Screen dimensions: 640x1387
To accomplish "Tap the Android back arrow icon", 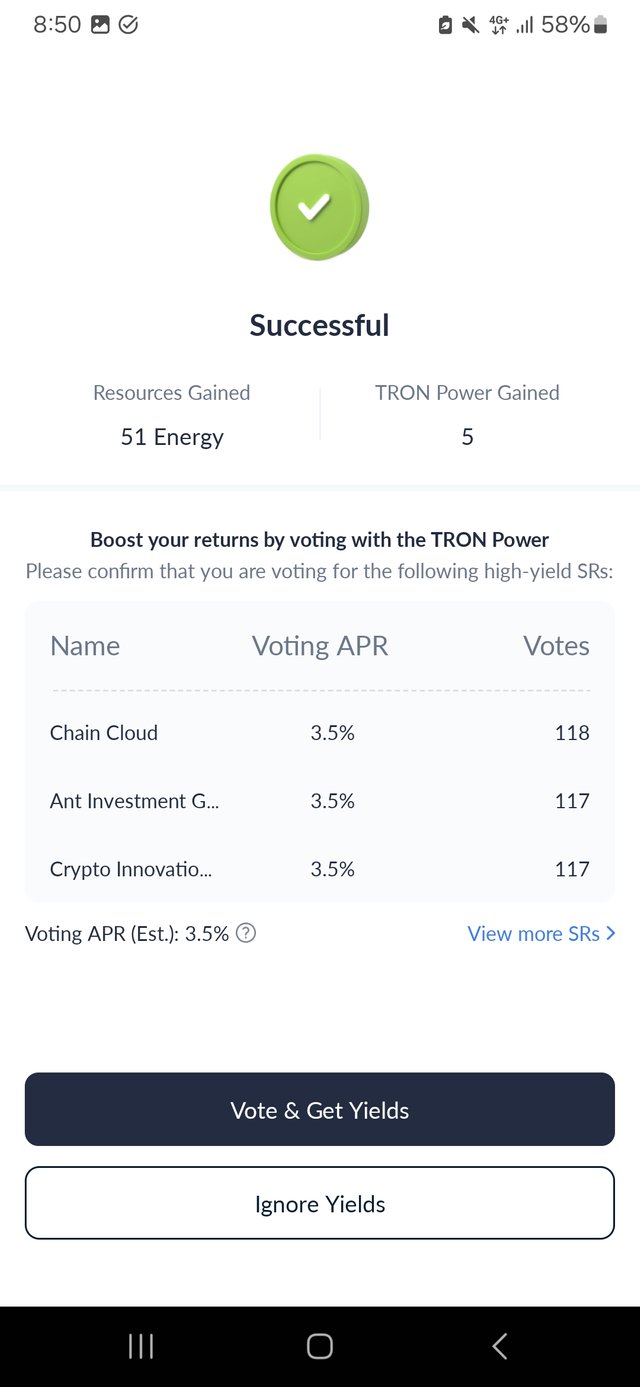I will click(499, 1346).
